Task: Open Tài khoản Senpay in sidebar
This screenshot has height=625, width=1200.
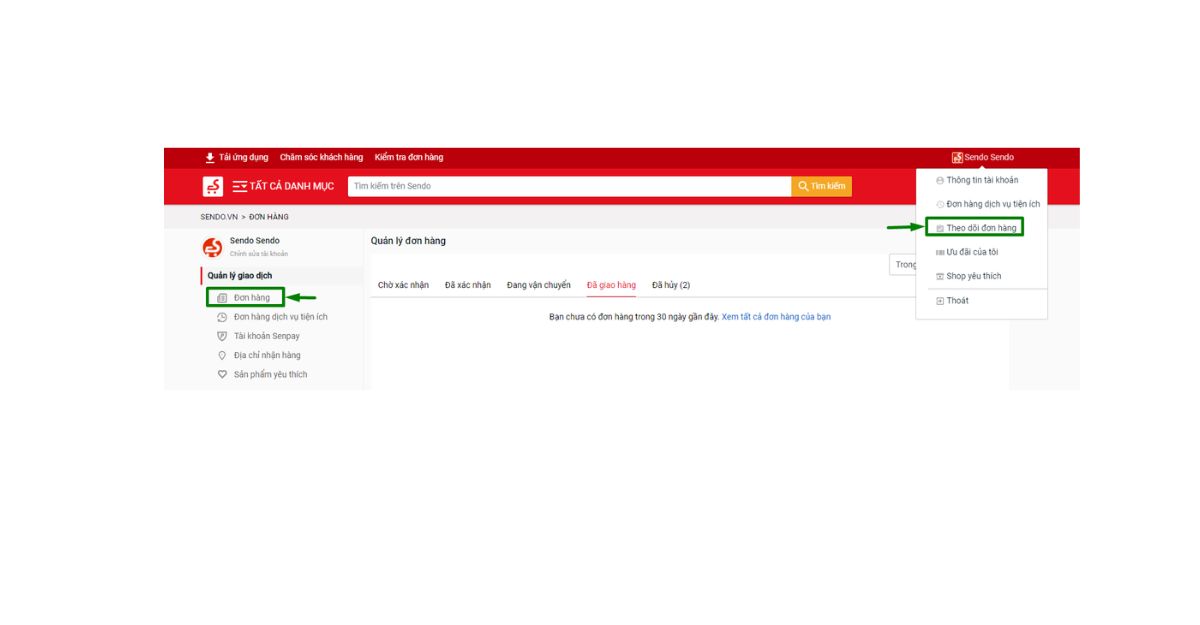Action: click(267, 336)
